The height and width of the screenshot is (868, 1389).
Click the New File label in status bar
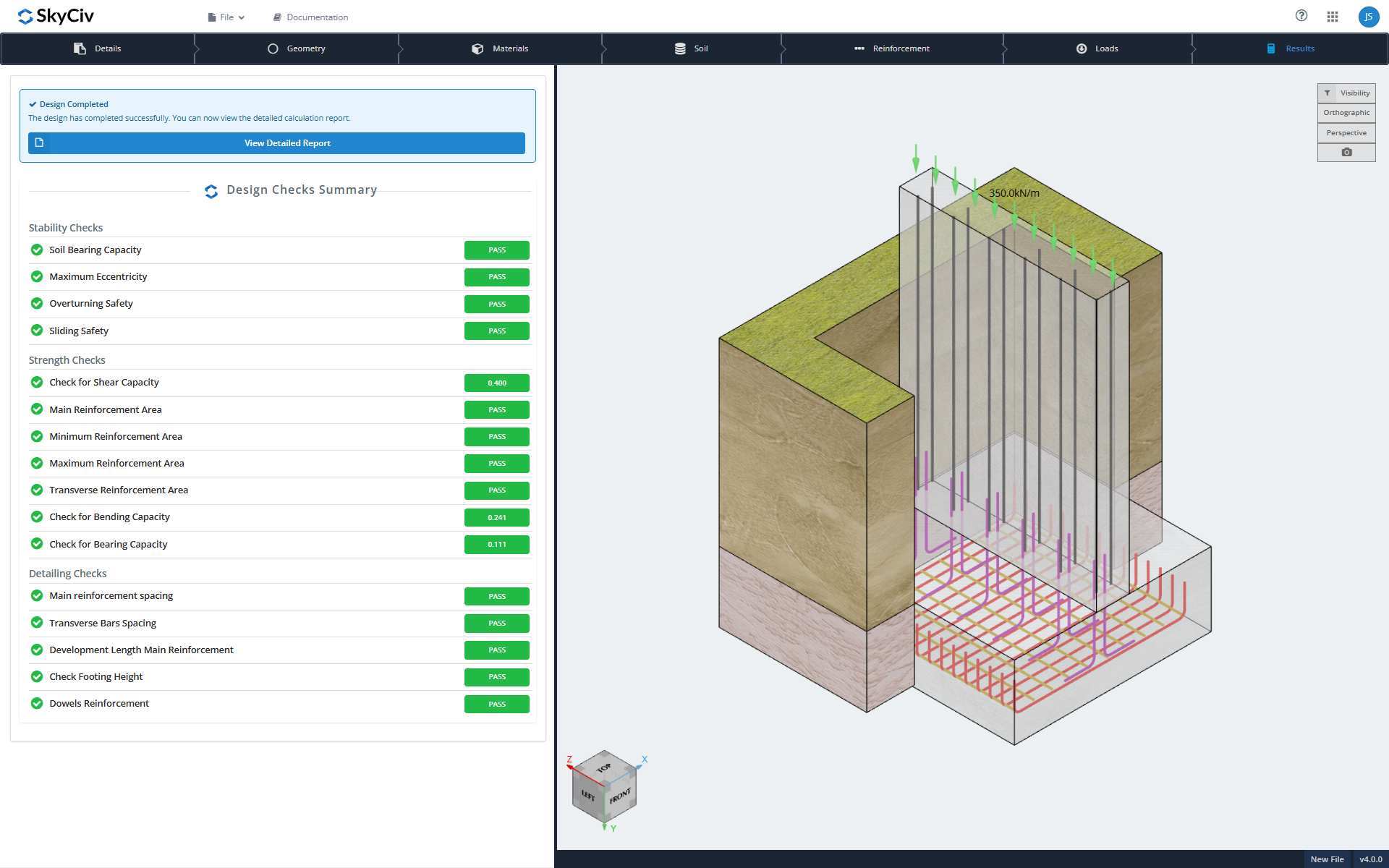coord(1327,859)
